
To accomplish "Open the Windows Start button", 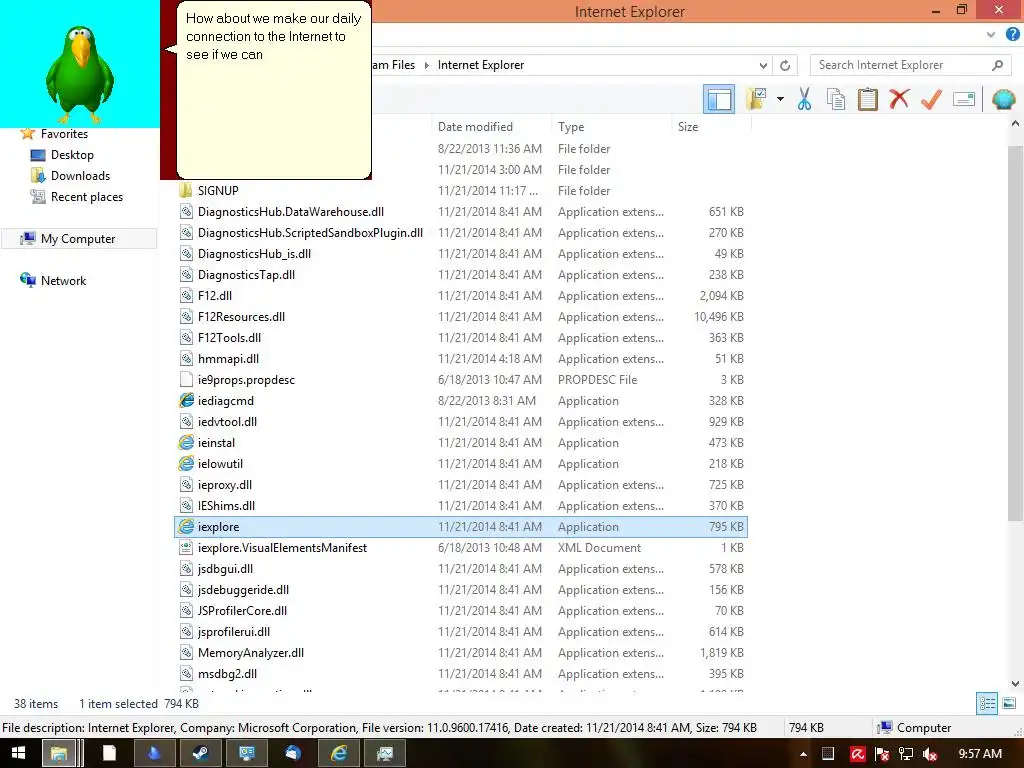I will (x=18, y=754).
